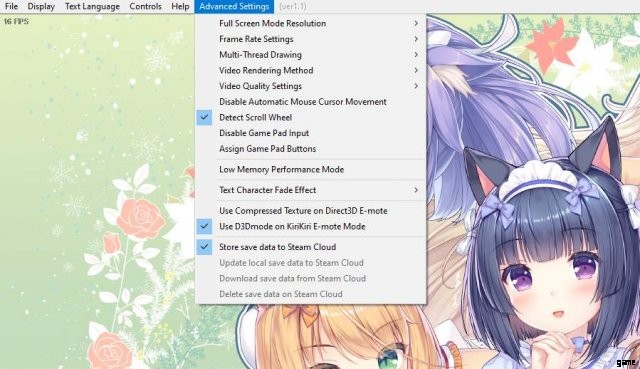
Task: Expand Full Screen Mode Resolution submenu
Action: click(x=311, y=23)
